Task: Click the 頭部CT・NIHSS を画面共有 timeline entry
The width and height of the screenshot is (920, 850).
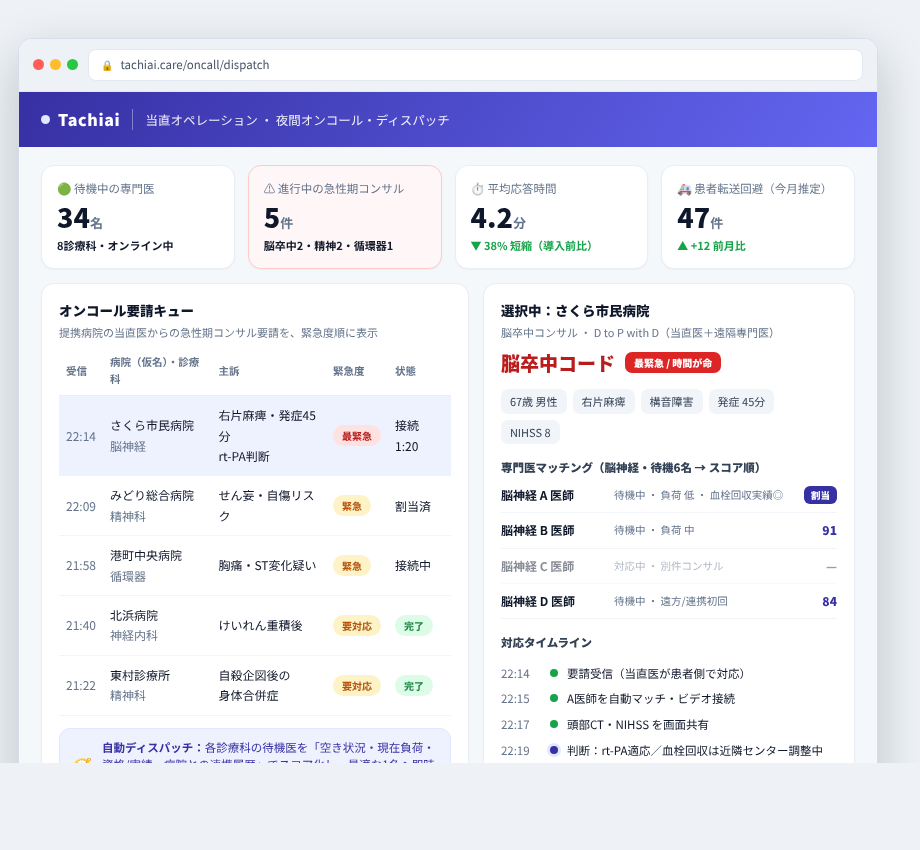Action: [x=637, y=725]
